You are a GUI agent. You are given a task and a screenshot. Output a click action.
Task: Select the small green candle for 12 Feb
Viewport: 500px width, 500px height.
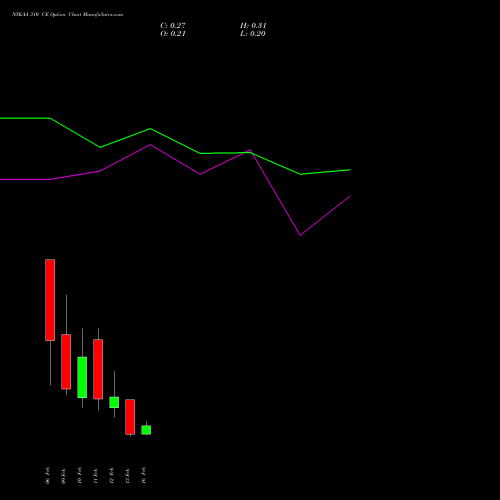point(114,402)
